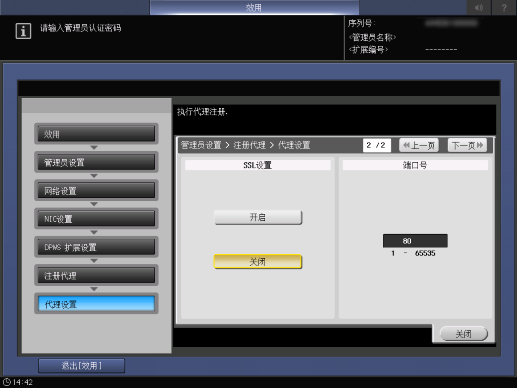The height and width of the screenshot is (388, 517).
Task: Select 关闭 under SSL设置
Action: (x=258, y=262)
